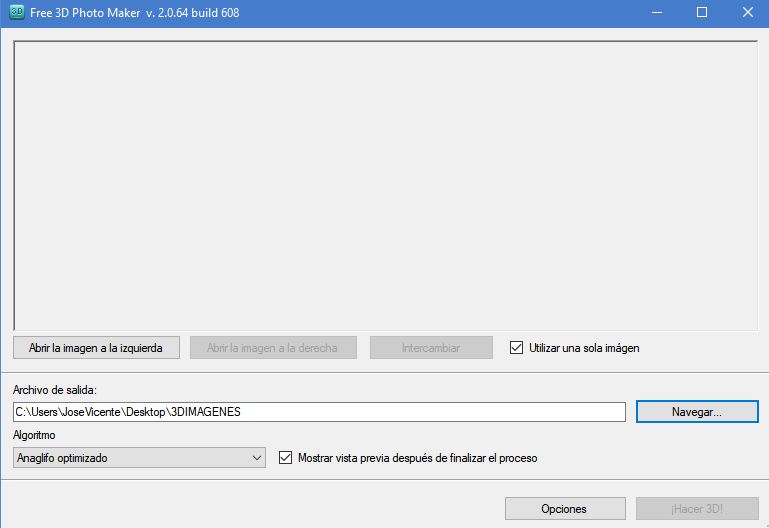Click inside the empty image preview area

coord(385,185)
